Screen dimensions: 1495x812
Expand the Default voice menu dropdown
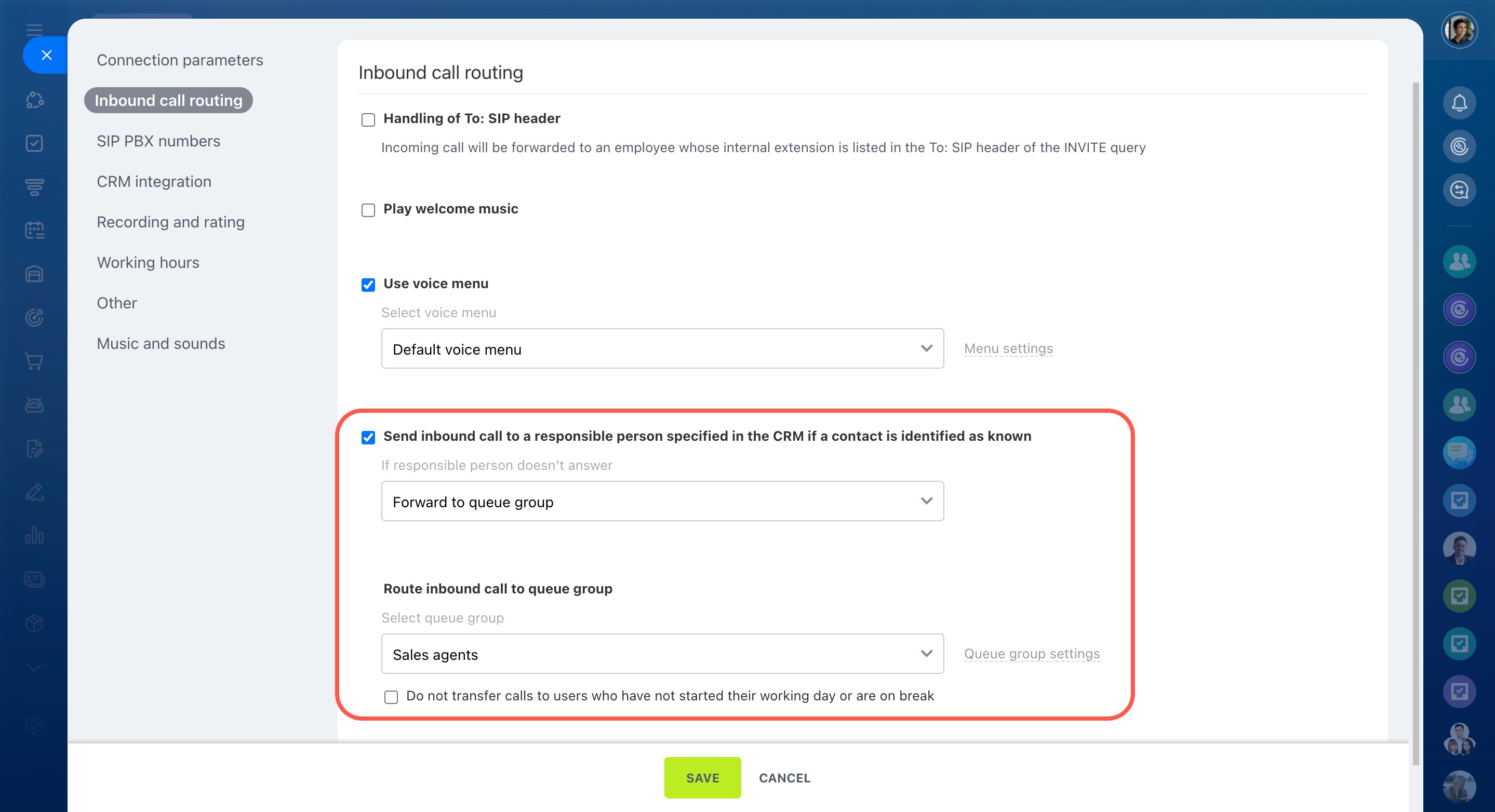pyautogui.click(x=662, y=348)
